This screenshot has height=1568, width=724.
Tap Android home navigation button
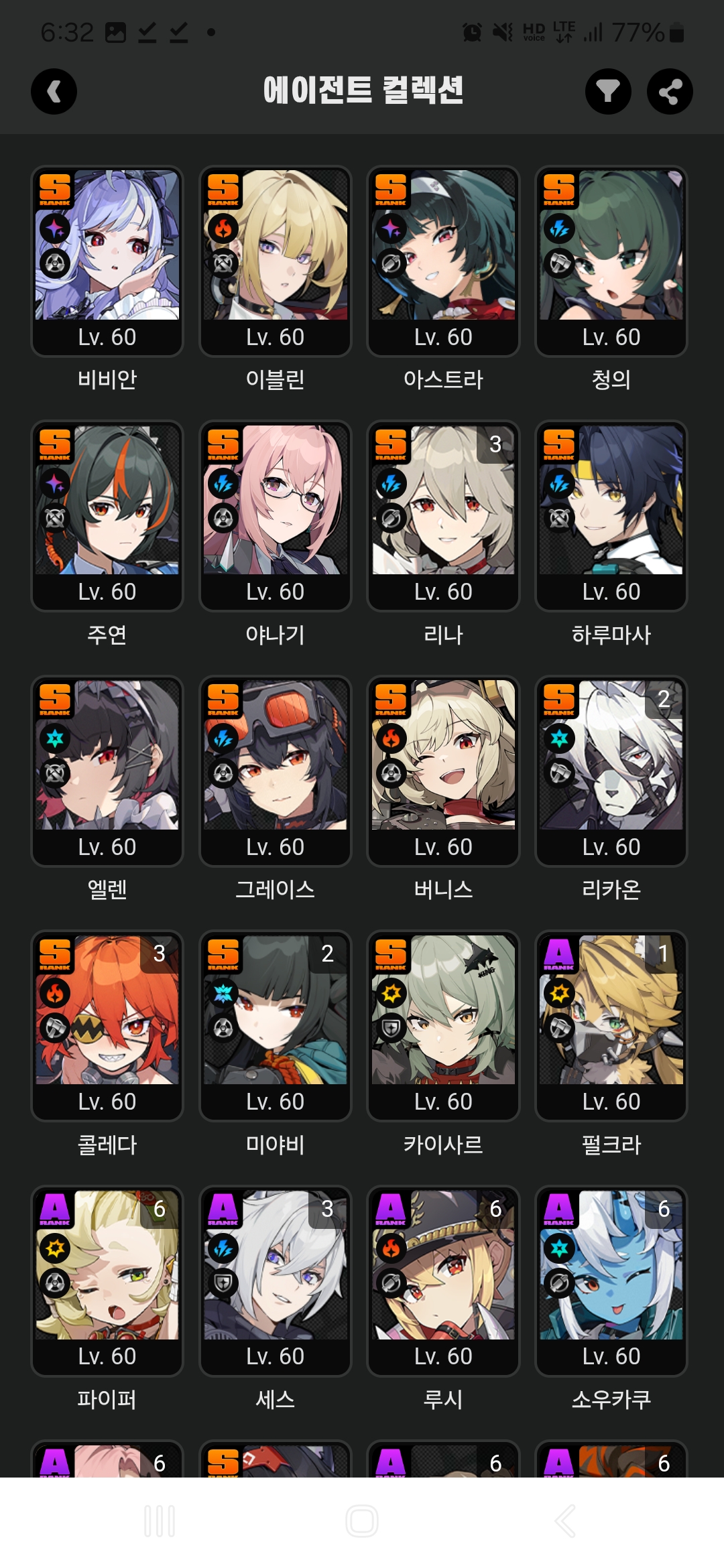[x=362, y=1521]
